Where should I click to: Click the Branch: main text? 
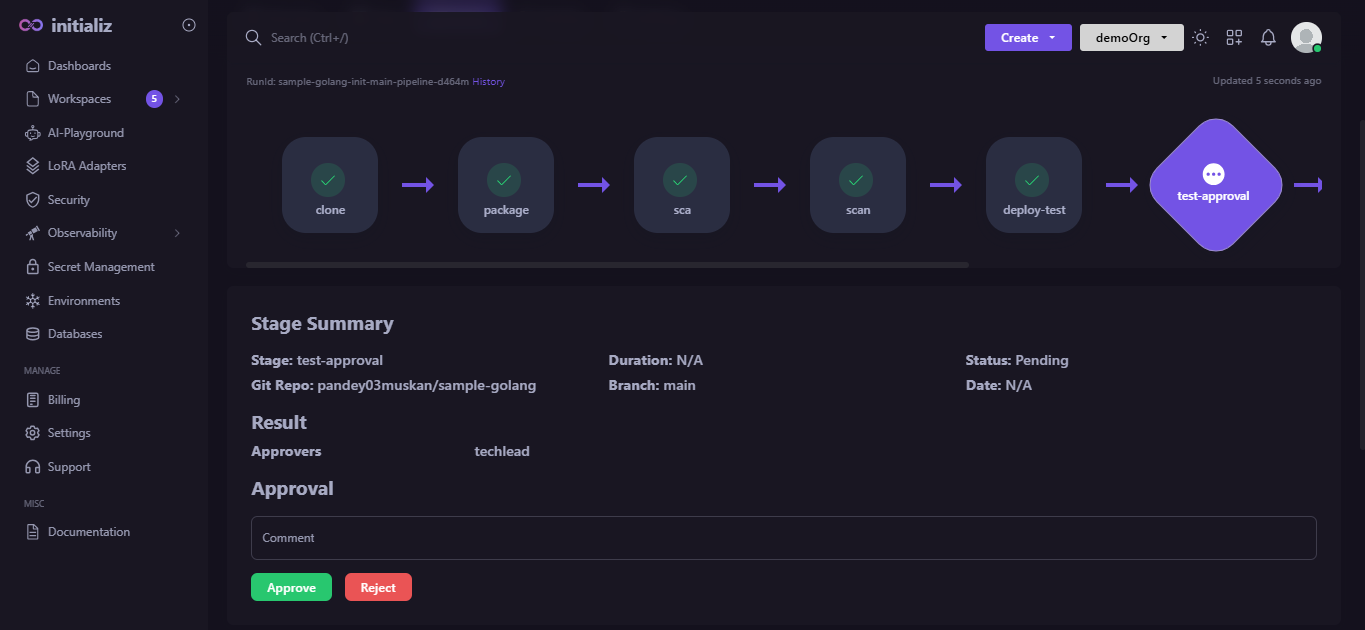coord(652,385)
